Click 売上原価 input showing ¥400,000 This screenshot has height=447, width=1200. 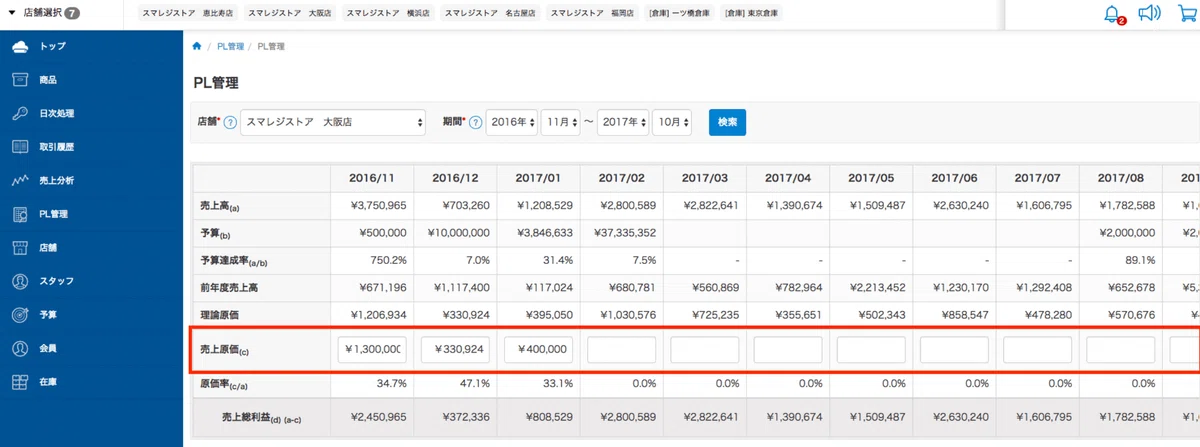point(538,350)
